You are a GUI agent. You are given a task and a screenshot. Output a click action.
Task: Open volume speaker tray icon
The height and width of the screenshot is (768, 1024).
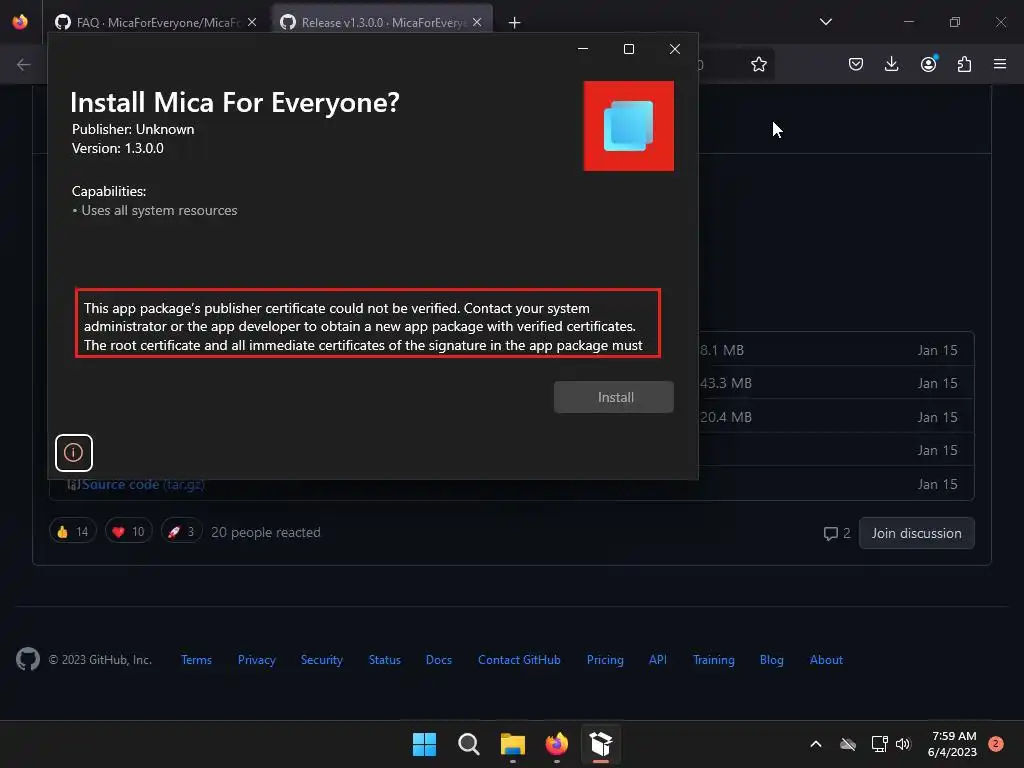click(903, 744)
